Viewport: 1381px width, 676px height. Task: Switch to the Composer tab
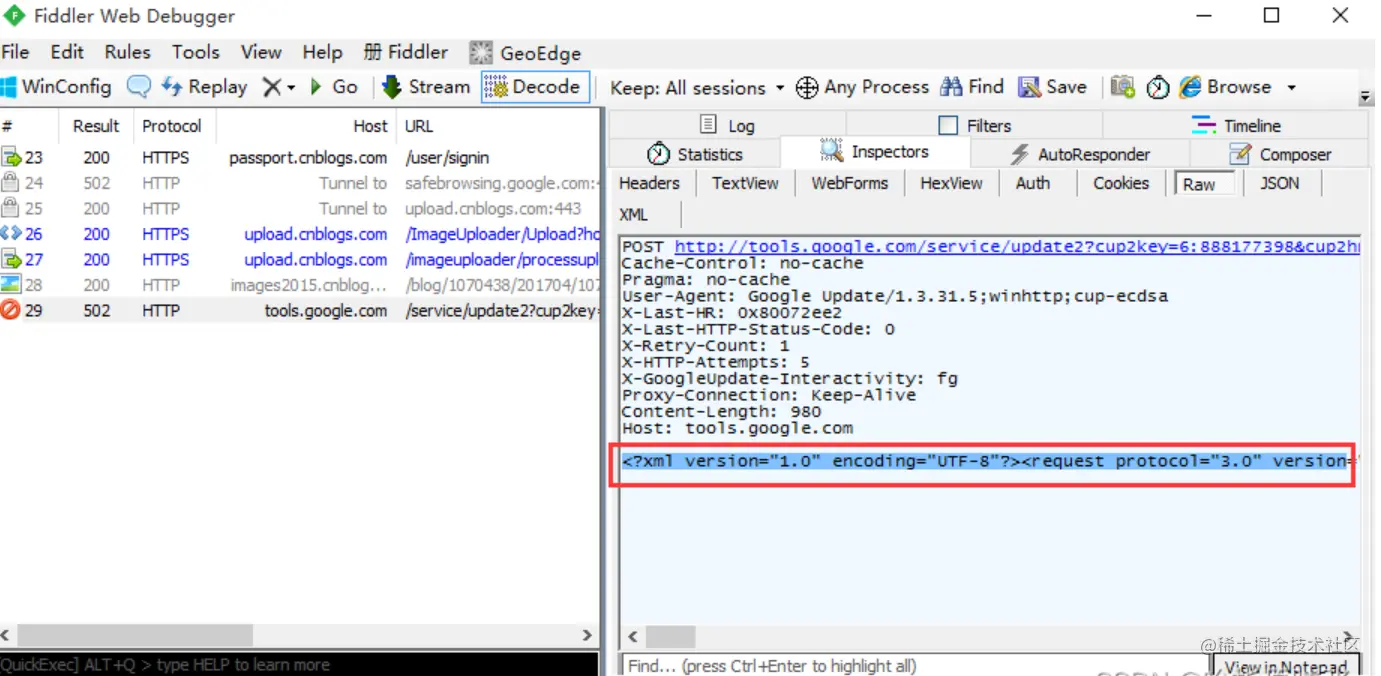tap(1279, 154)
